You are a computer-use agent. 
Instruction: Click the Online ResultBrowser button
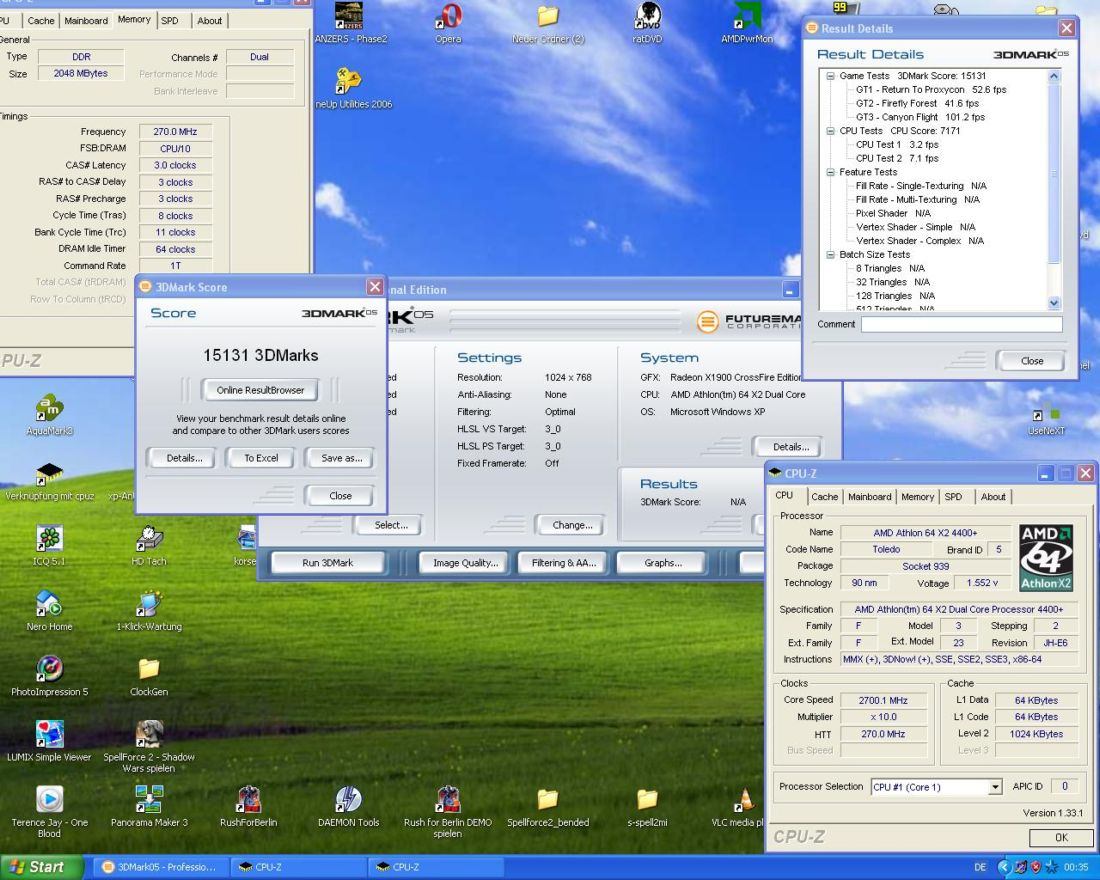tap(260, 389)
